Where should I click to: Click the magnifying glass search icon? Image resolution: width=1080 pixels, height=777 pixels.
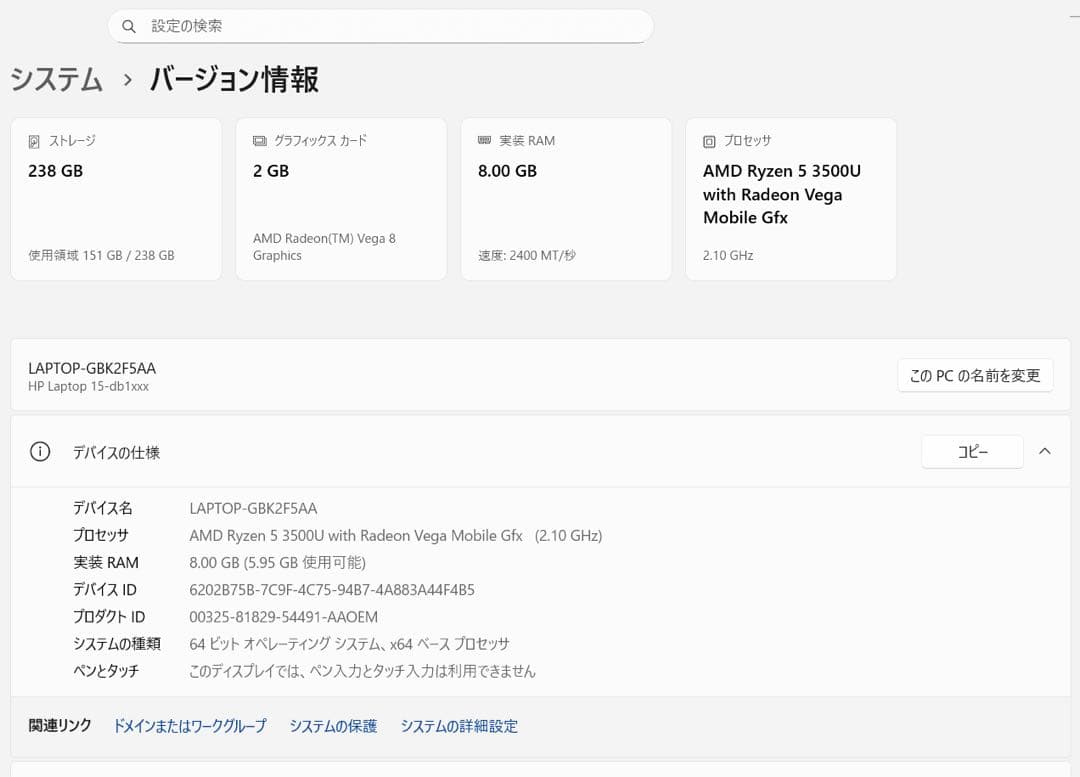click(x=129, y=26)
